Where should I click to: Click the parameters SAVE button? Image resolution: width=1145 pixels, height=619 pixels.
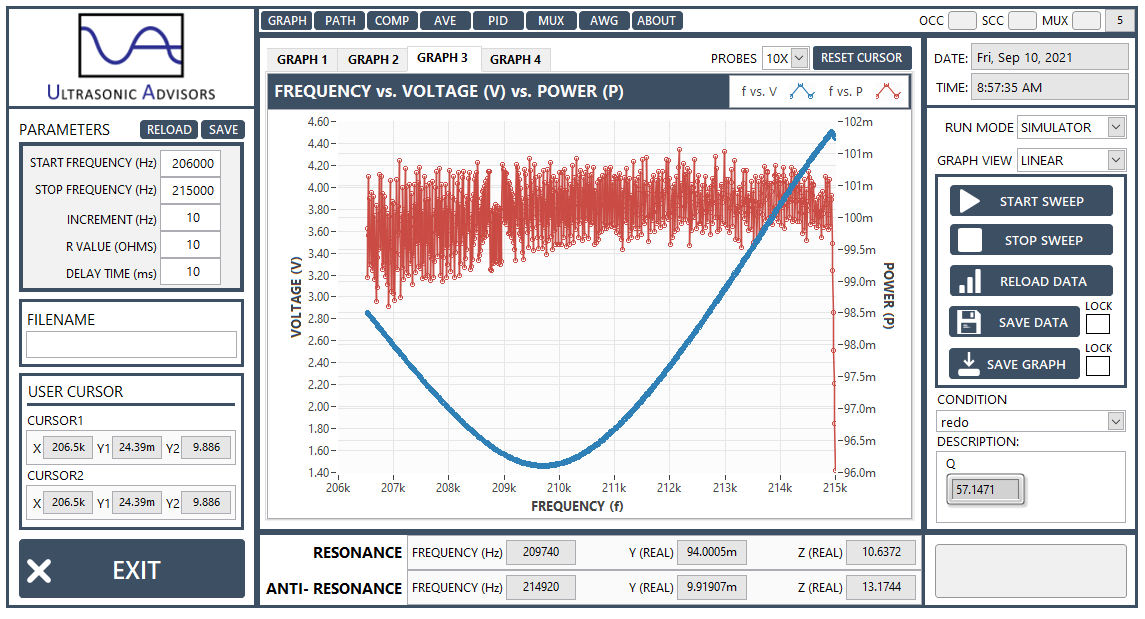click(x=223, y=129)
